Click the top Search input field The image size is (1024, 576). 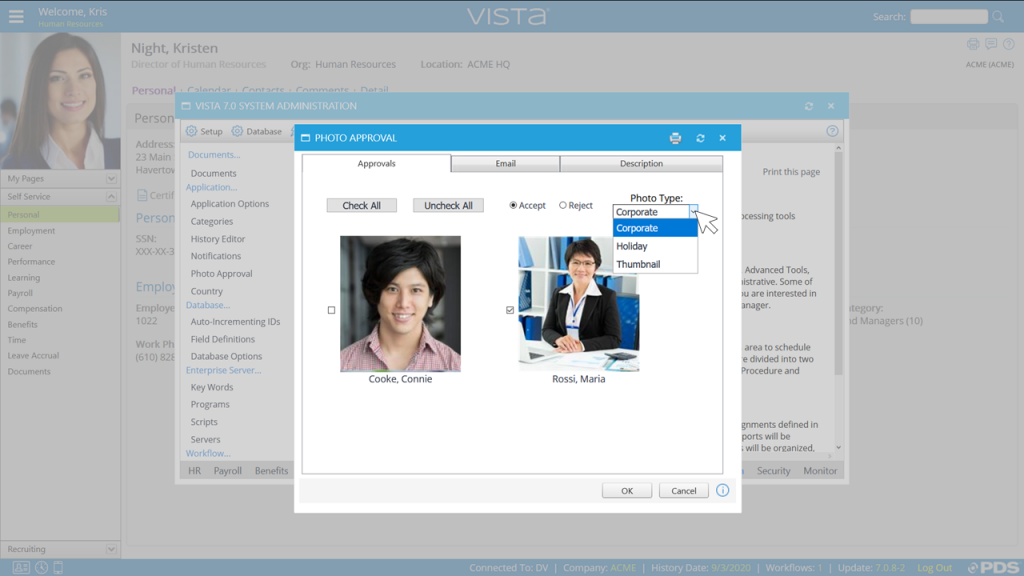[x=949, y=16]
